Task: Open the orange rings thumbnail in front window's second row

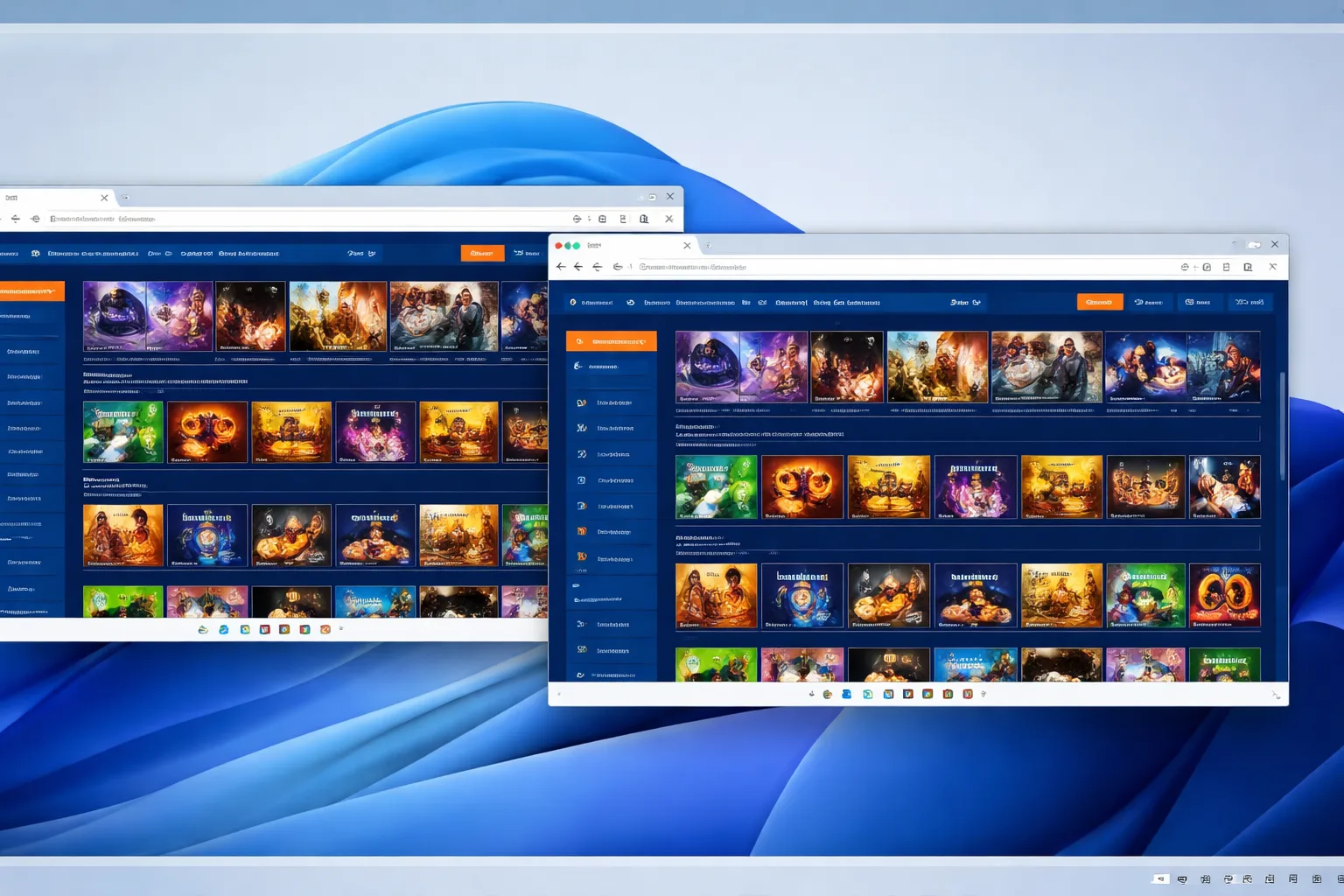Action: pyautogui.click(x=801, y=486)
